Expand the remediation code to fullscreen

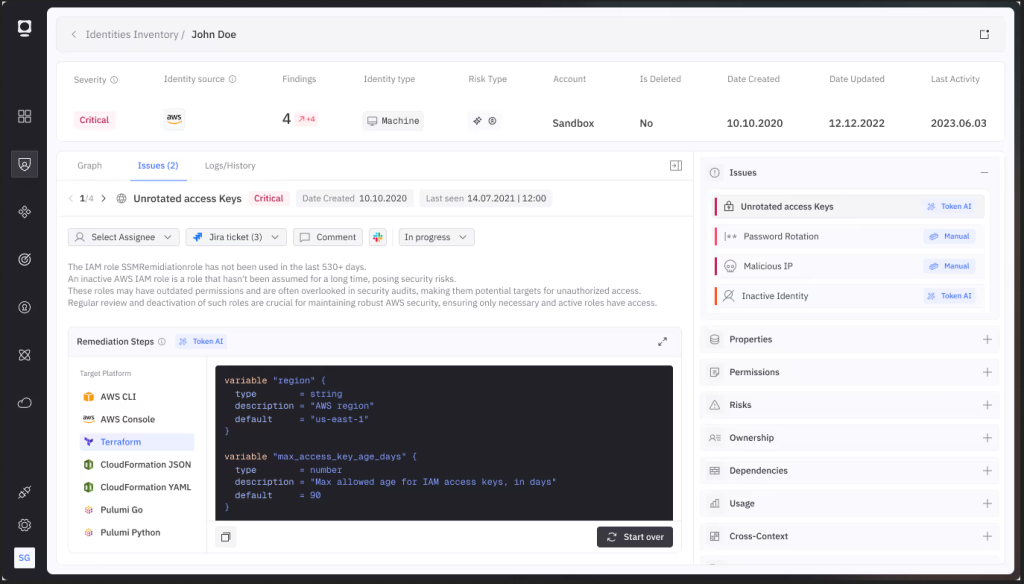point(662,341)
